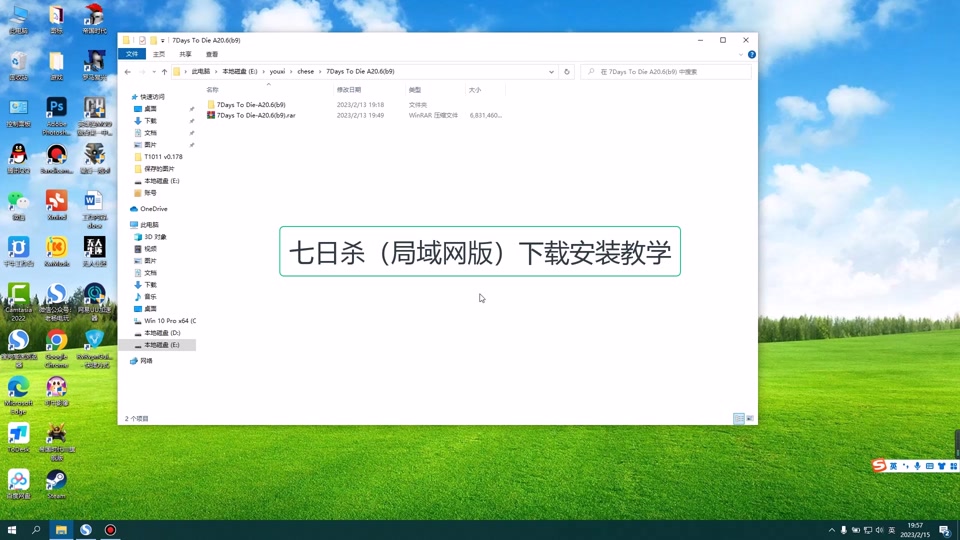
Task: Open the NetEase UU accelerator desktop icon
Action: [94, 302]
